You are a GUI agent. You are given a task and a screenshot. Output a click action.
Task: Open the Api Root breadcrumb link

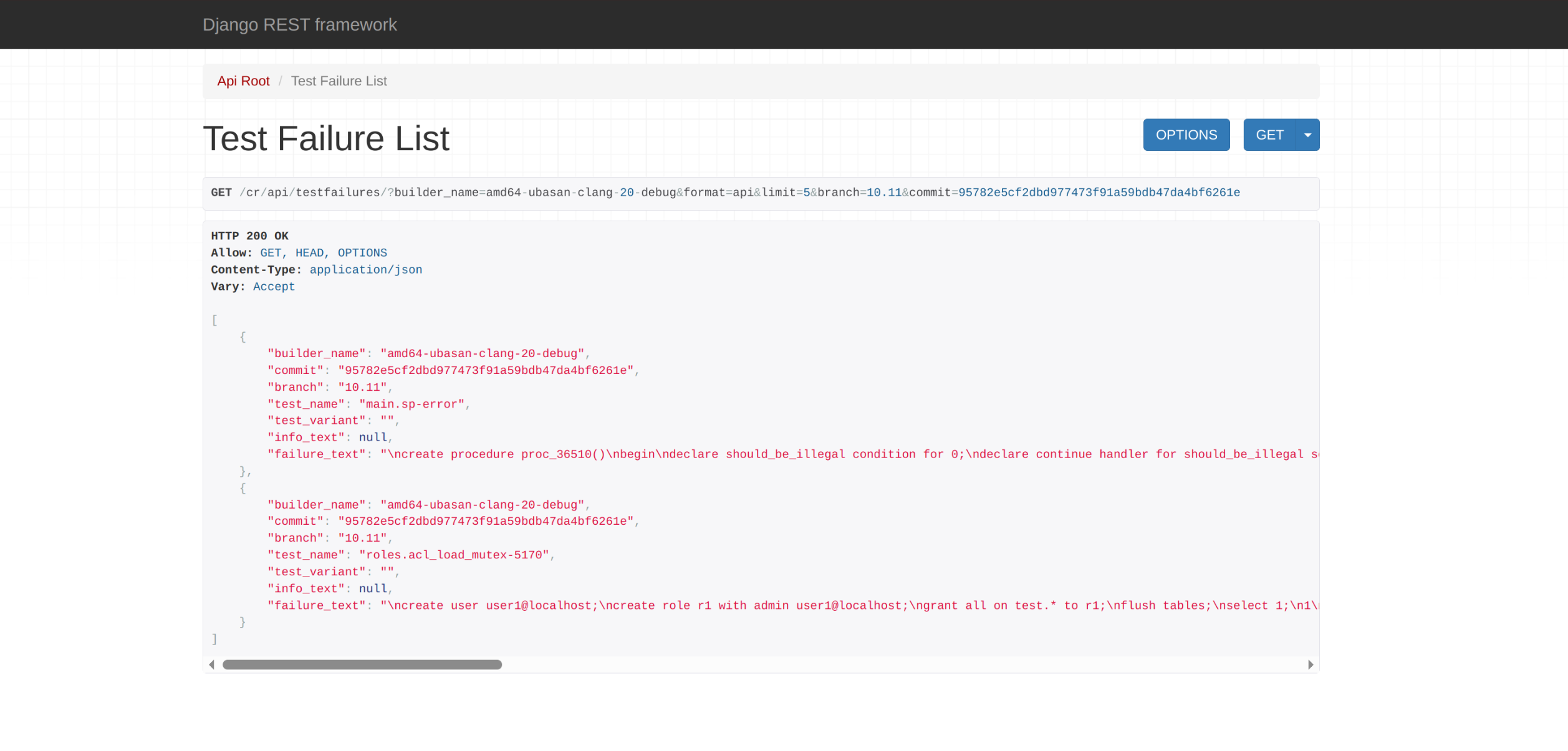(x=243, y=81)
